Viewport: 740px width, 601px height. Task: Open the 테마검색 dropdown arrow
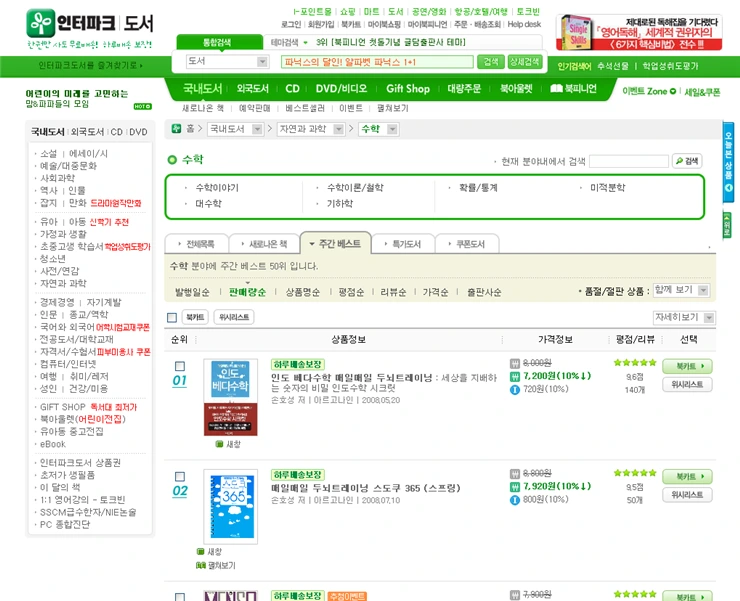click(x=305, y=42)
